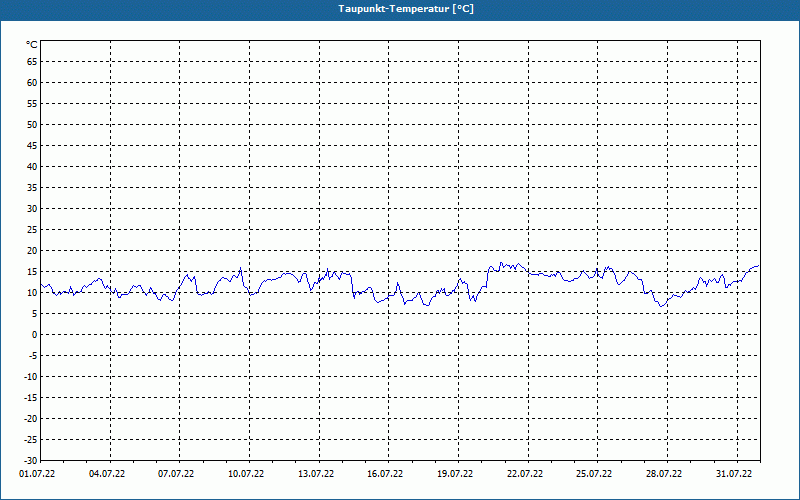
Task: Click the 07.07.22 date label
Action: click(176, 474)
